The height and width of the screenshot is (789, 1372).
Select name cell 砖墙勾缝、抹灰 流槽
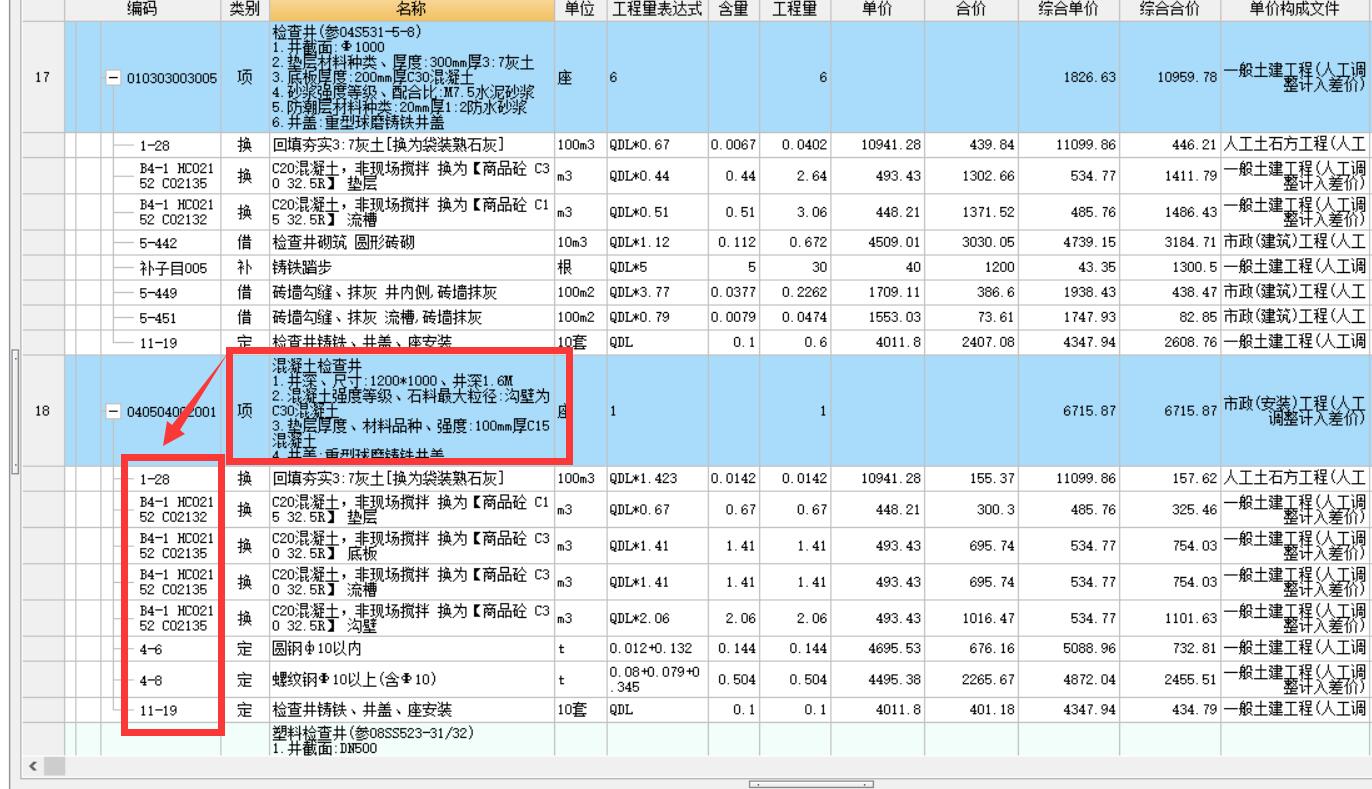(x=410, y=318)
